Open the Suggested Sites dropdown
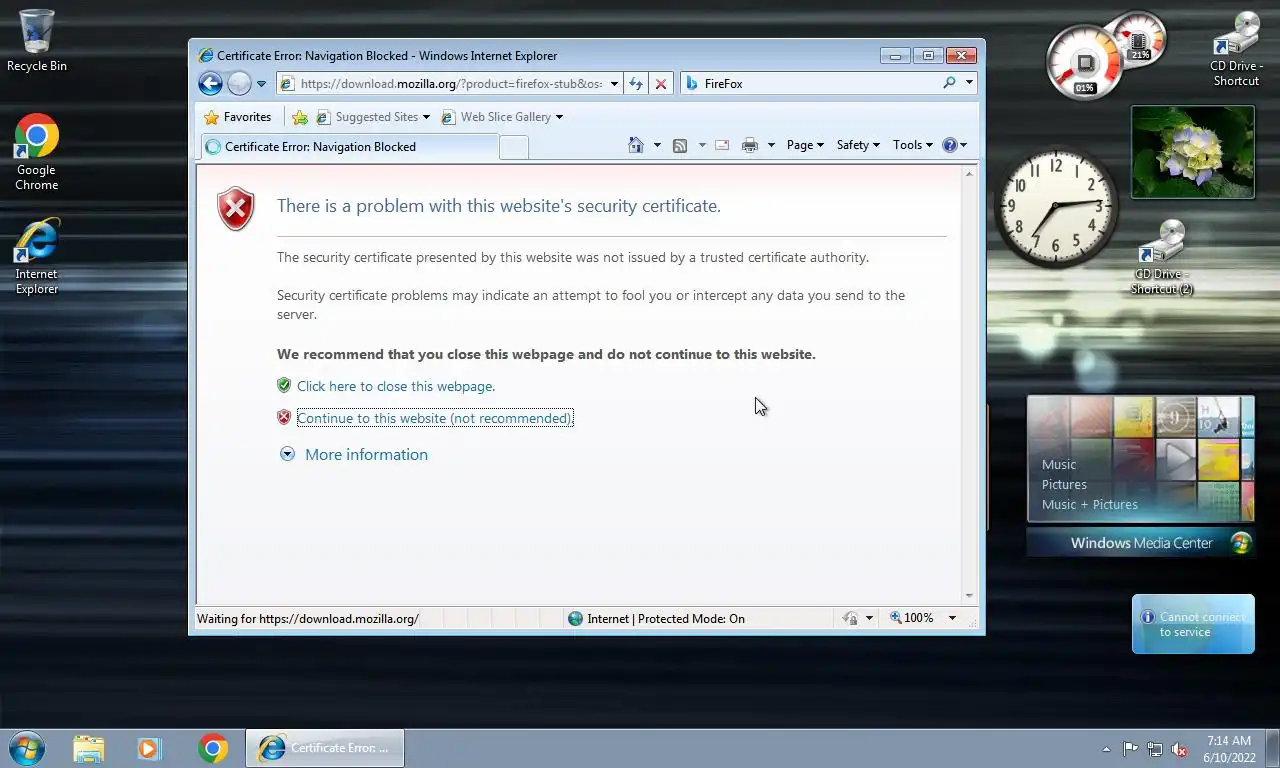Viewport: 1280px width, 768px height. 373,117
